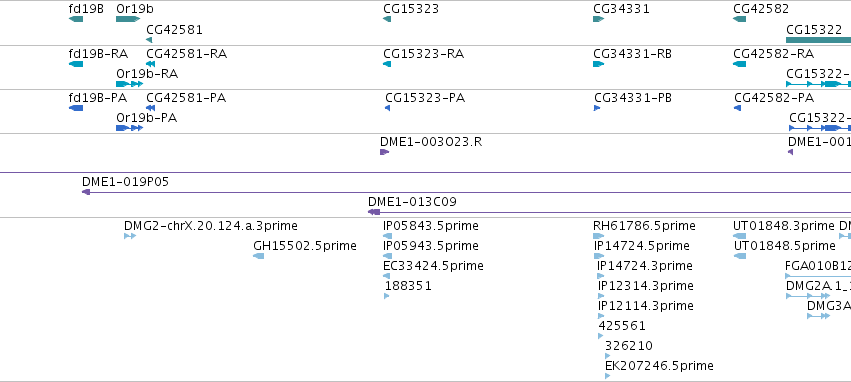Select the GH15502.5prime EST arrow

[259, 256]
